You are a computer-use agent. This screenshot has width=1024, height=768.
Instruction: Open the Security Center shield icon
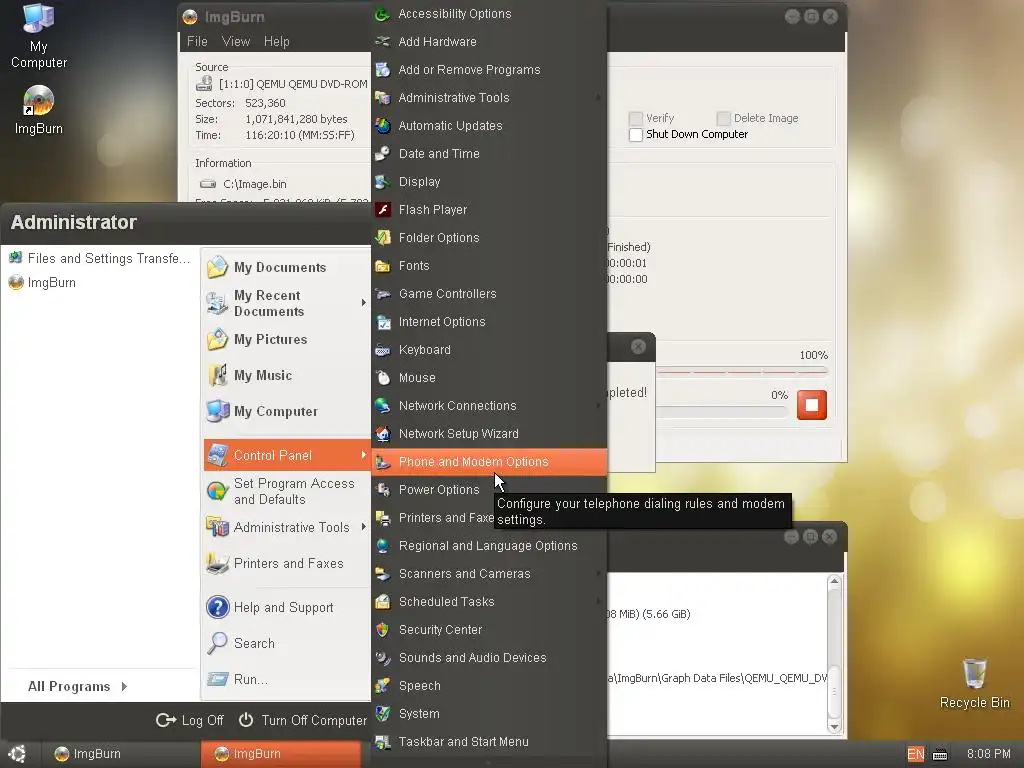pyautogui.click(x=383, y=630)
